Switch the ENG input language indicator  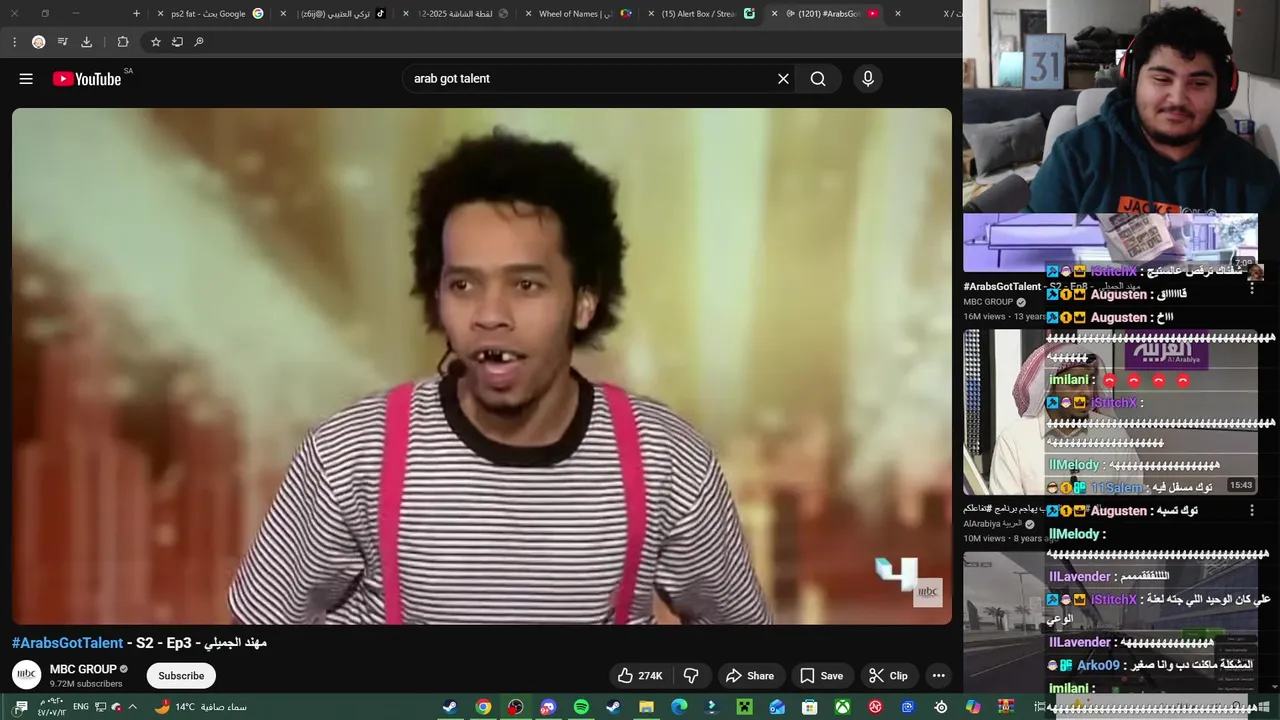tap(81, 707)
